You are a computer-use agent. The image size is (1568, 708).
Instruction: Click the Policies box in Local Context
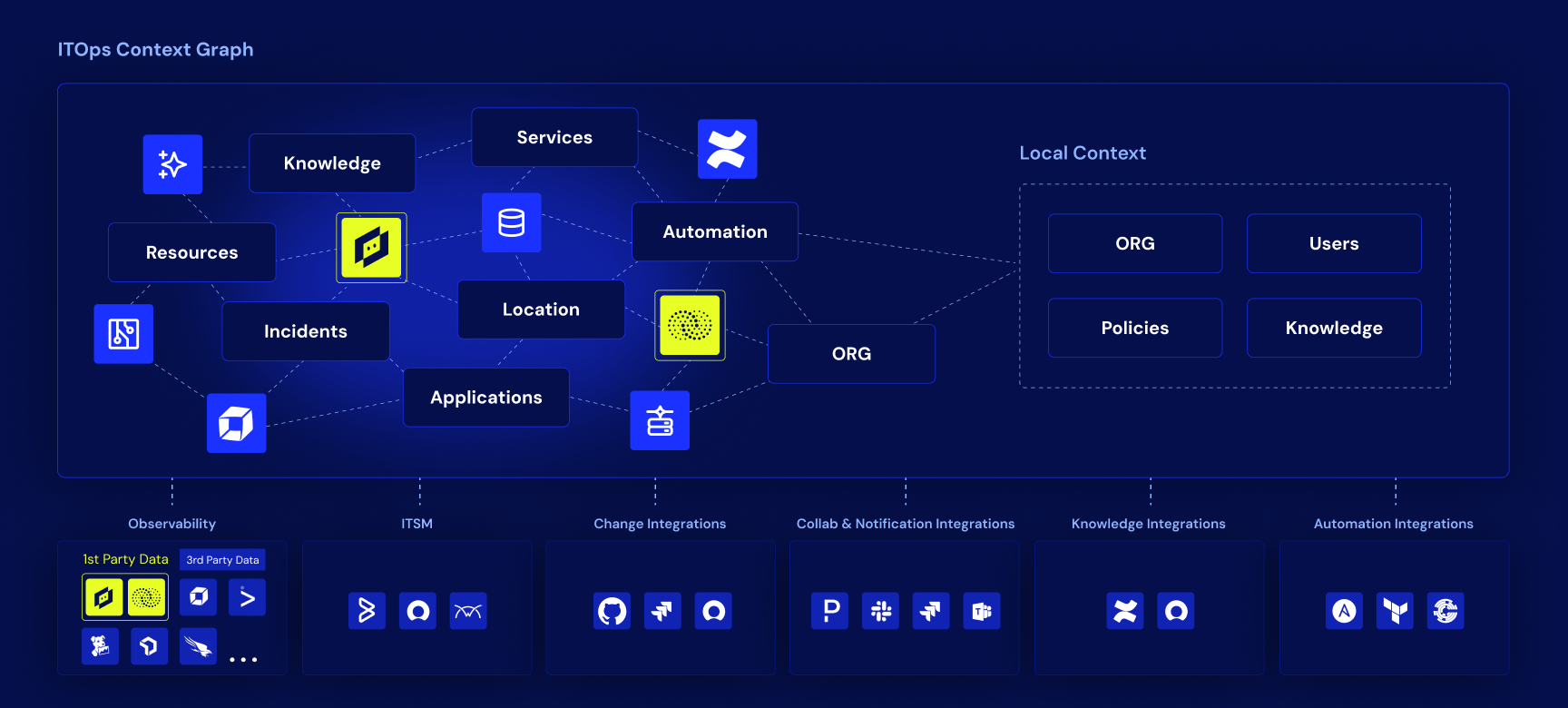1135,328
